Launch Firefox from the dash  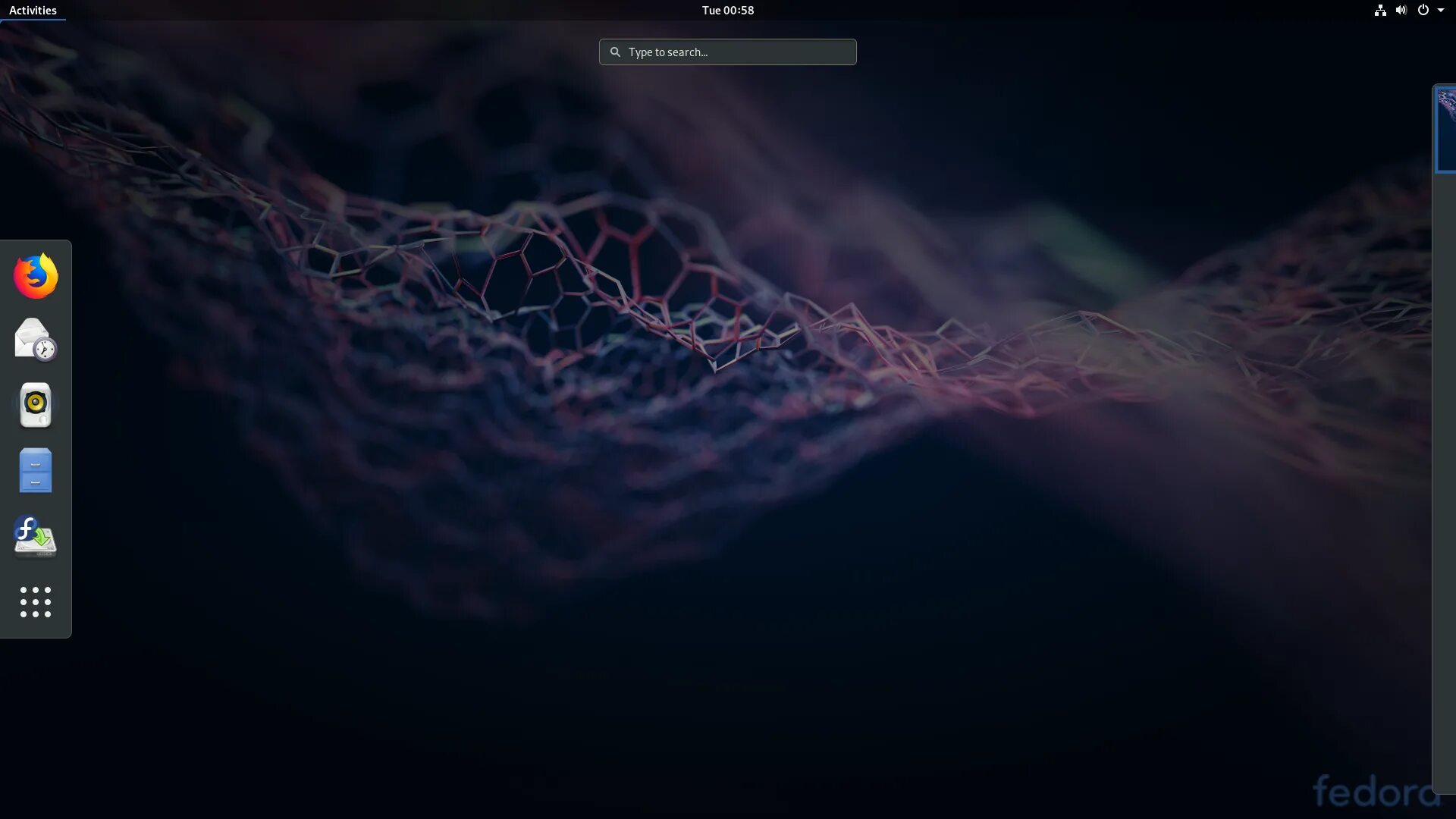36,276
